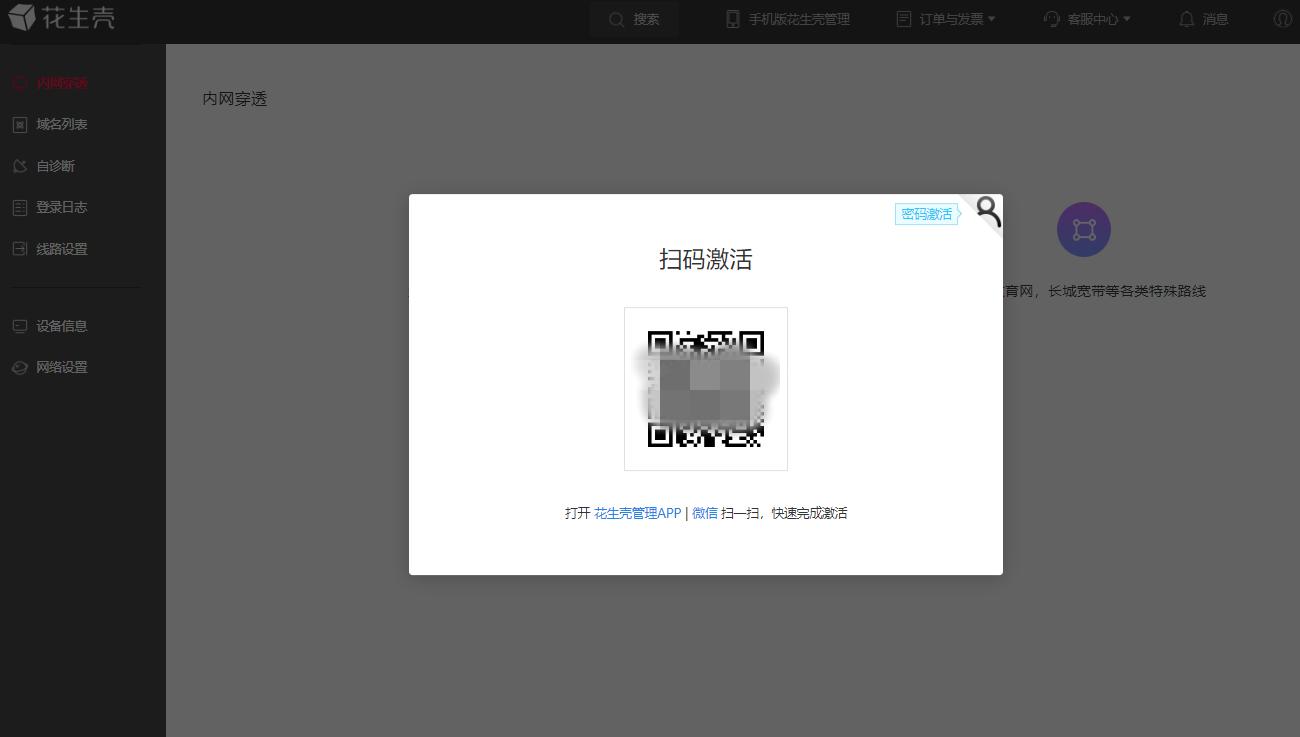Image resolution: width=1300 pixels, height=737 pixels.
Task: Click the 内网穿透 page heading
Action: pos(235,99)
